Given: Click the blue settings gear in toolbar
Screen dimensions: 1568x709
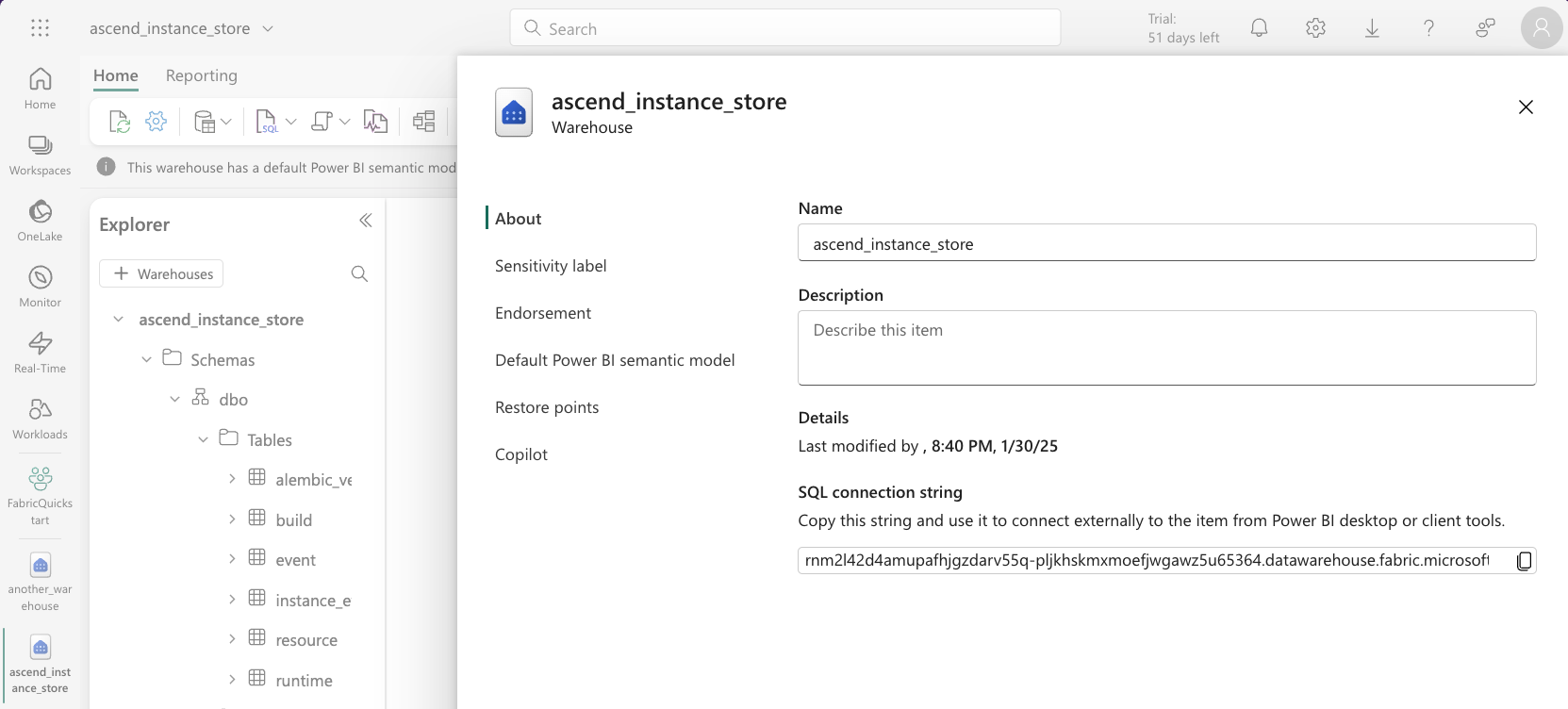Looking at the screenshot, I should pyautogui.click(x=156, y=122).
